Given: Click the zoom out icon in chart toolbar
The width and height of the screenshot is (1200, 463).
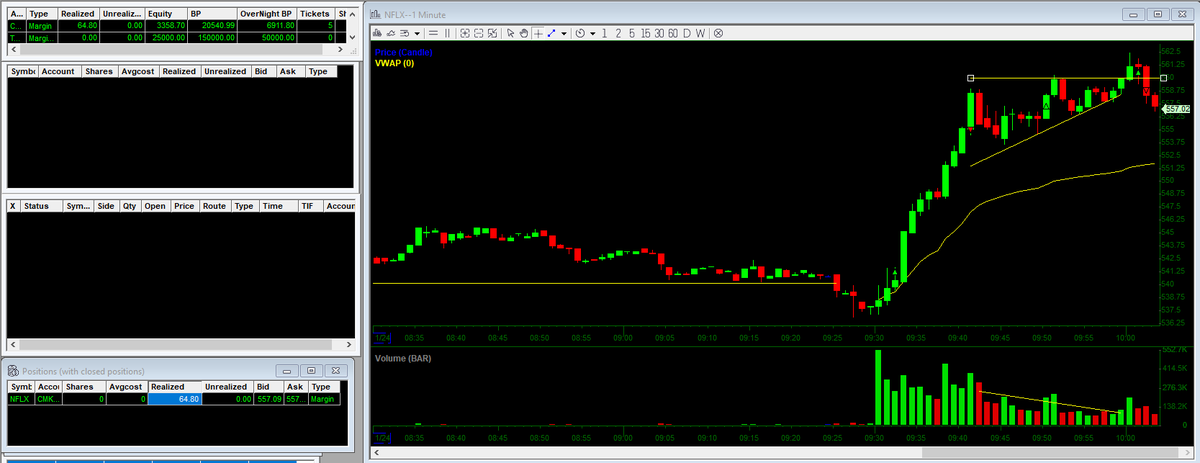Looking at the screenshot, I should 478,33.
